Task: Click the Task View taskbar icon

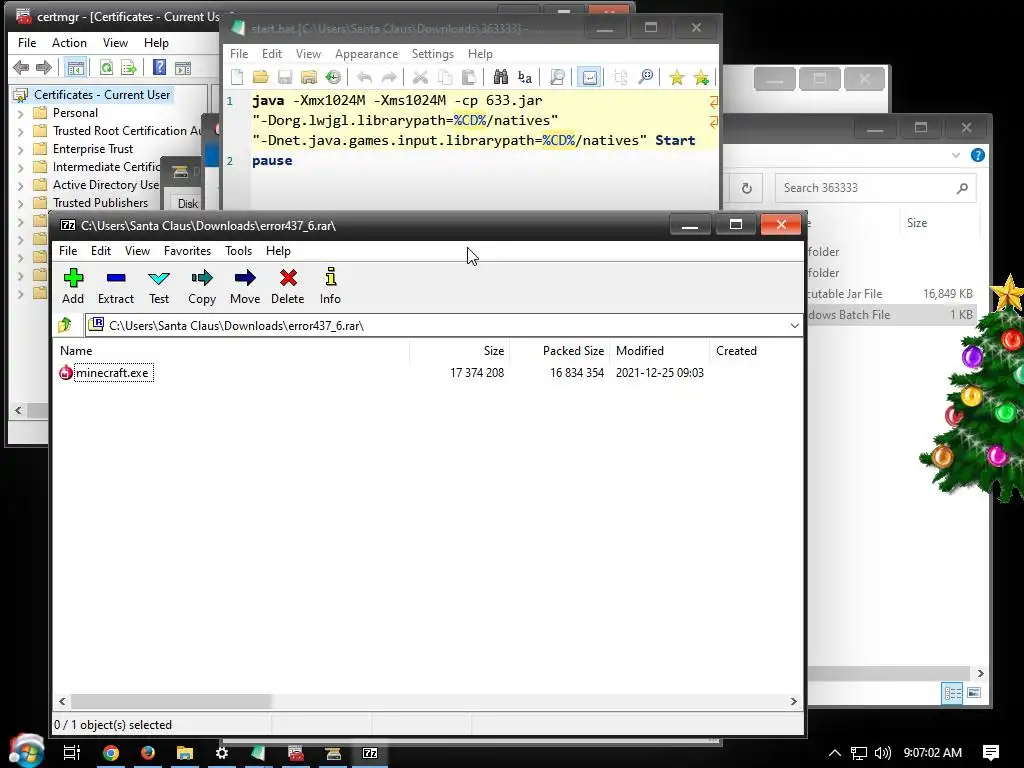Action: (x=72, y=753)
